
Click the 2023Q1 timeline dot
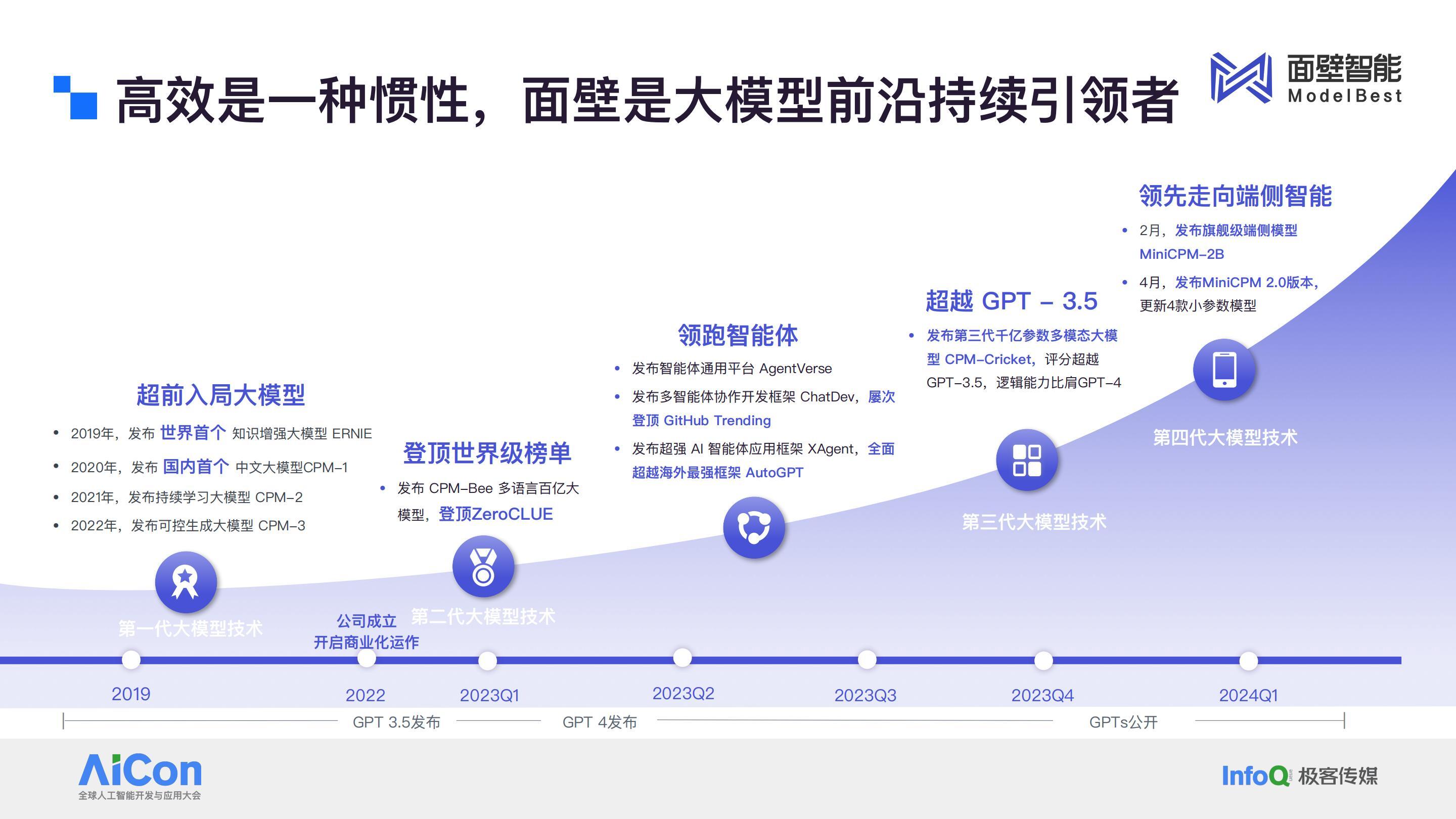(x=487, y=660)
